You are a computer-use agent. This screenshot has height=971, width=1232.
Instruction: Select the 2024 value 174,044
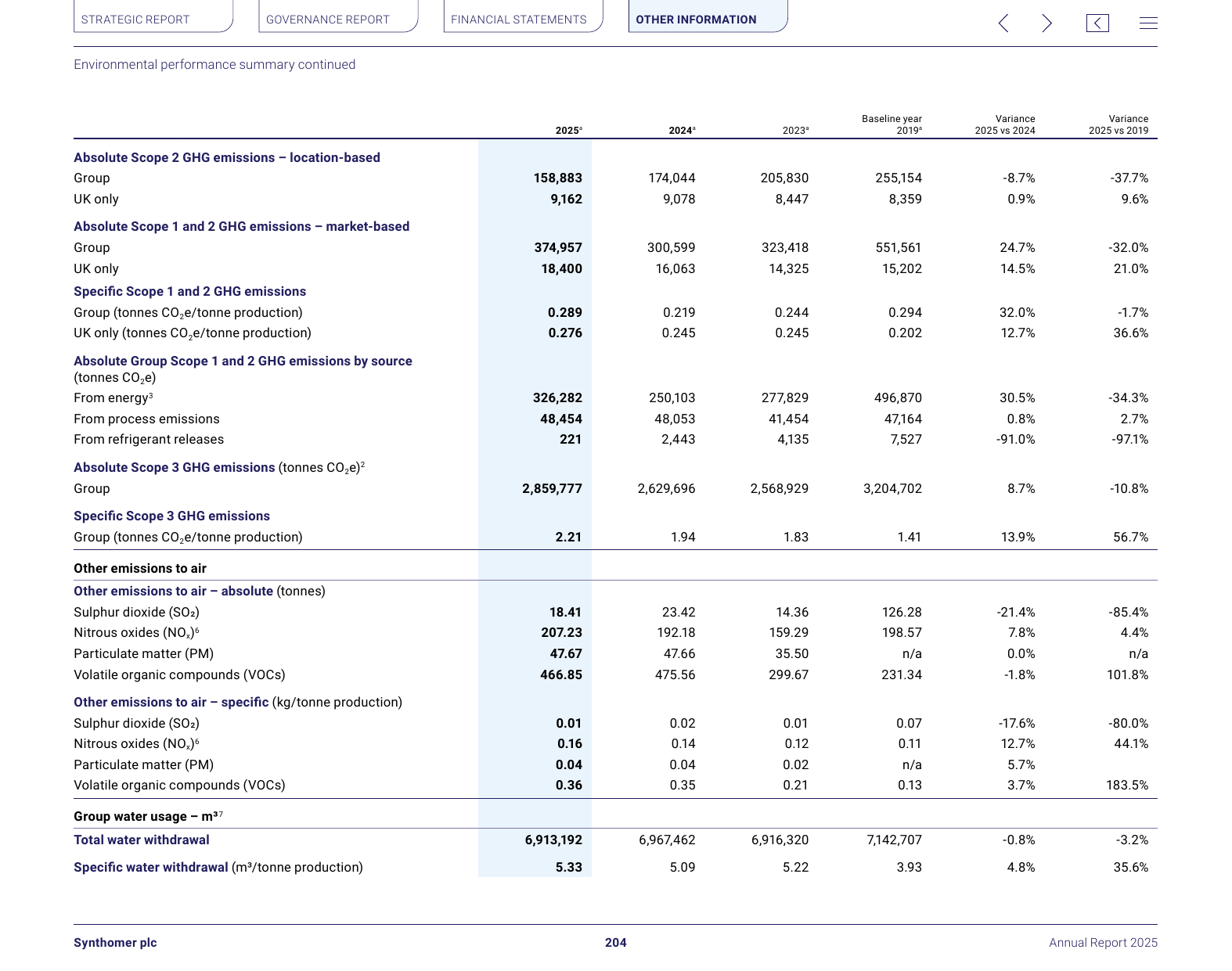click(x=672, y=178)
